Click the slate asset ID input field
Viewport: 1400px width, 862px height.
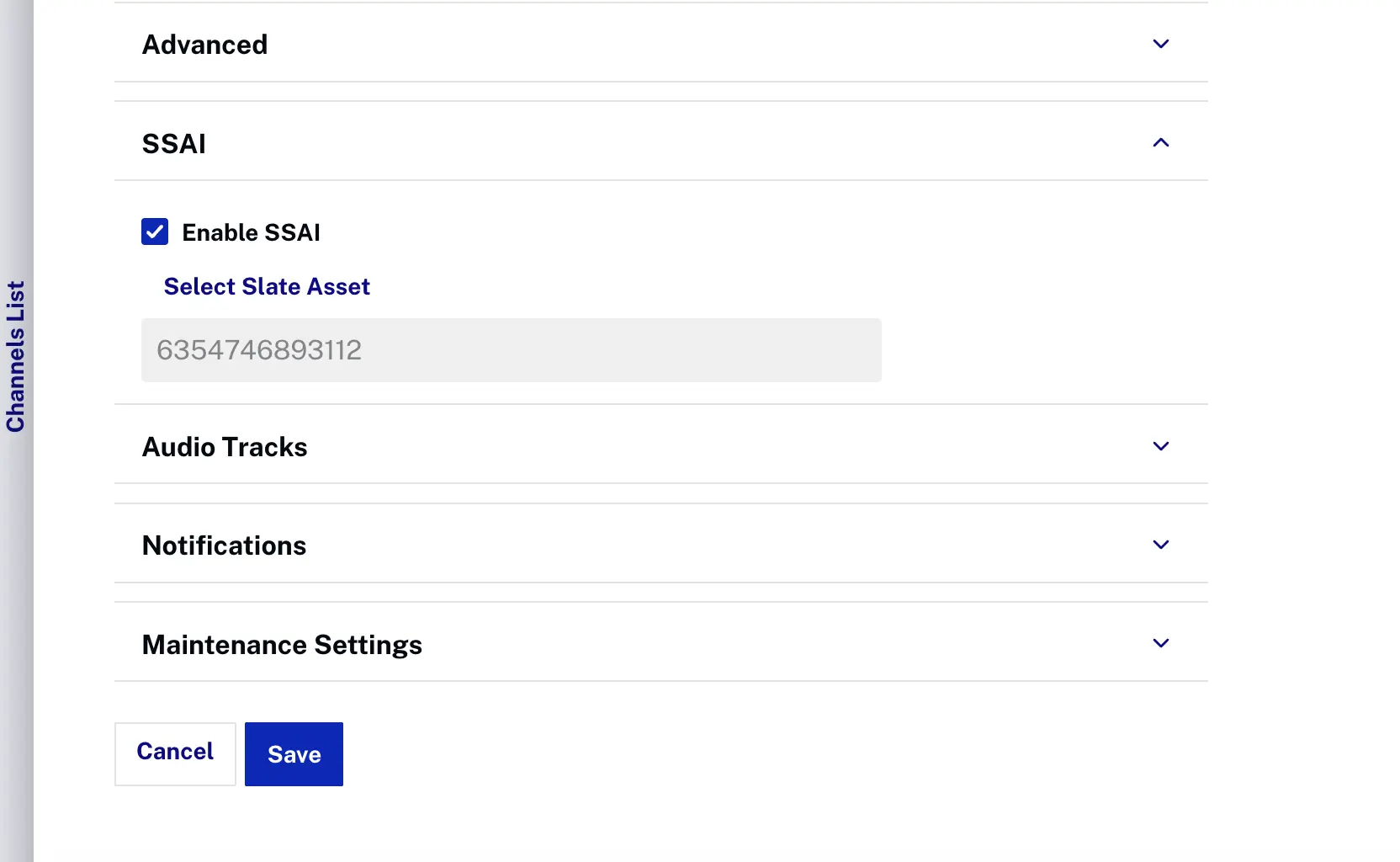(510, 349)
